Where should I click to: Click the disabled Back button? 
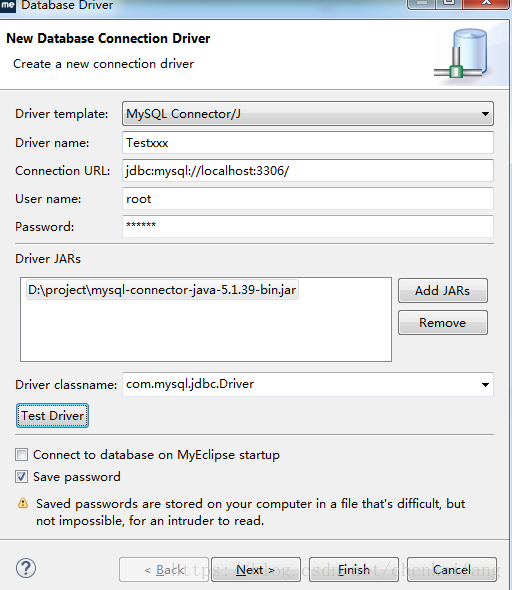164,570
